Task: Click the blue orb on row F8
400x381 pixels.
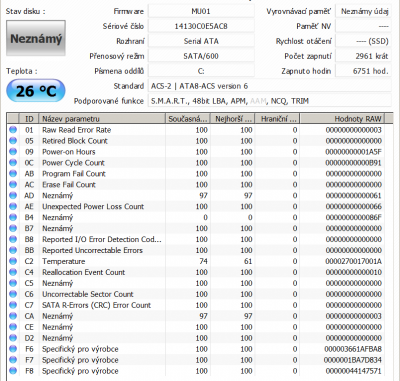Action: click(13, 371)
